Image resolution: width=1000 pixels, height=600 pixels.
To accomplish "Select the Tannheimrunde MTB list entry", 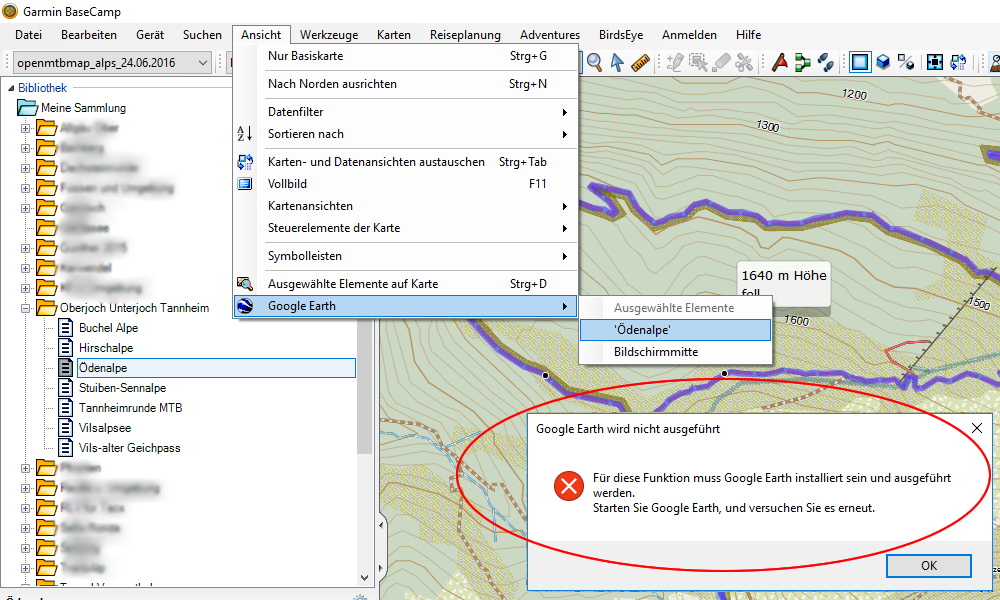I will [x=130, y=408].
